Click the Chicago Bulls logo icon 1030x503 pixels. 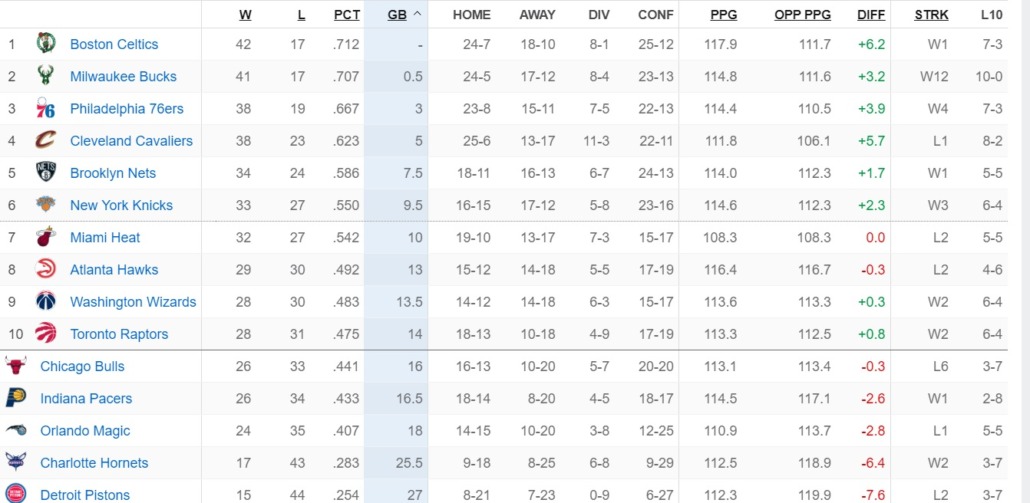pos(16,366)
